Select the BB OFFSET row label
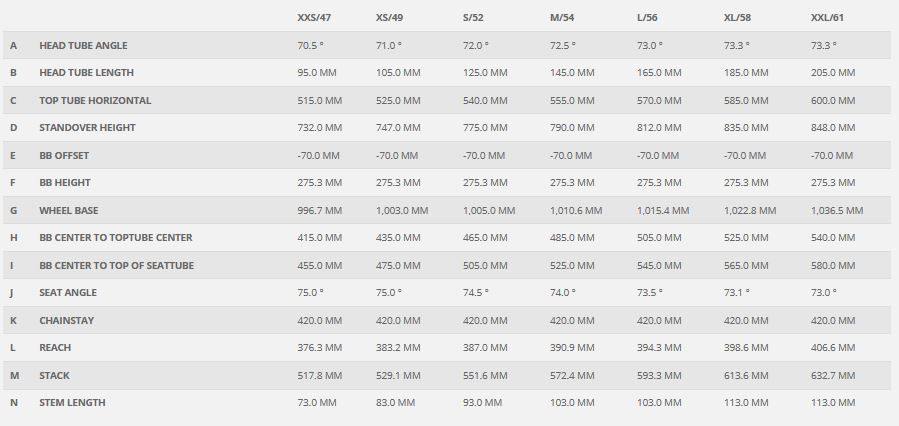The image size is (899, 426). pyautogui.click(x=64, y=156)
